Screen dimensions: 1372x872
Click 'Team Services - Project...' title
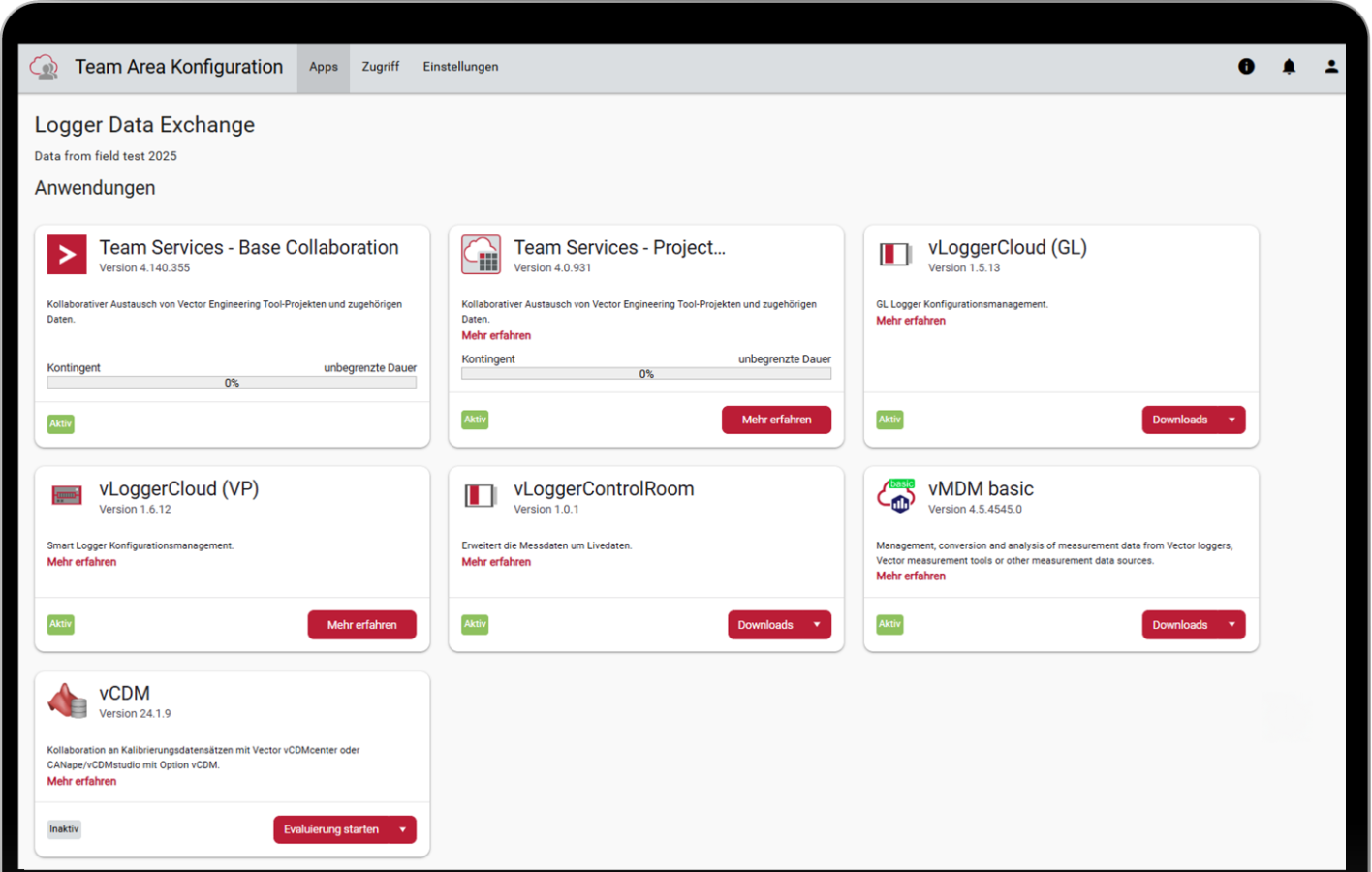click(x=619, y=248)
